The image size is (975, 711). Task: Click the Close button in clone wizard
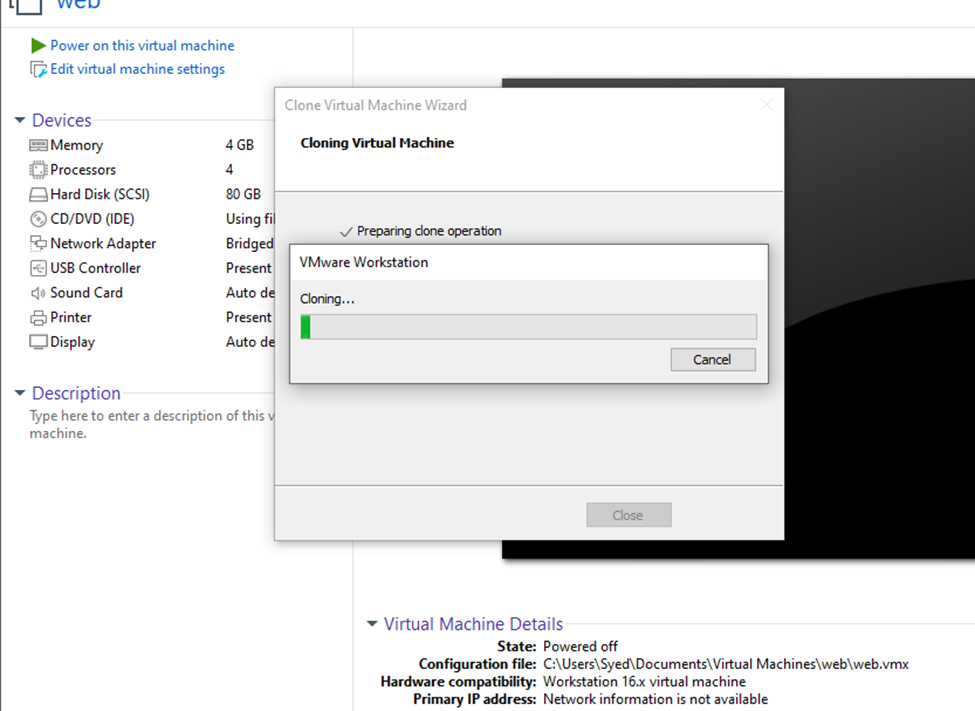tap(628, 515)
